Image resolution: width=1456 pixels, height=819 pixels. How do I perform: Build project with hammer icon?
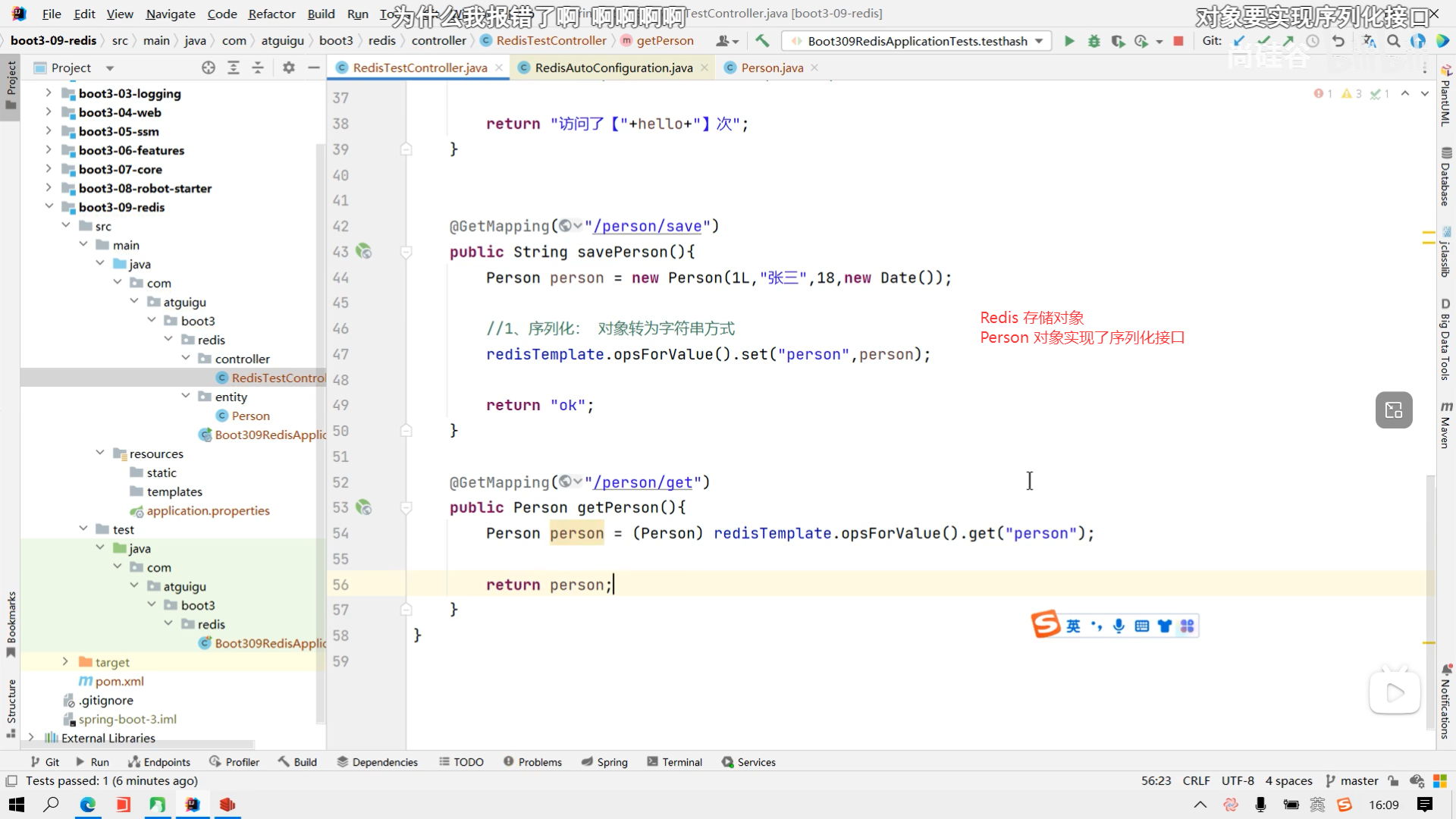pos(762,41)
